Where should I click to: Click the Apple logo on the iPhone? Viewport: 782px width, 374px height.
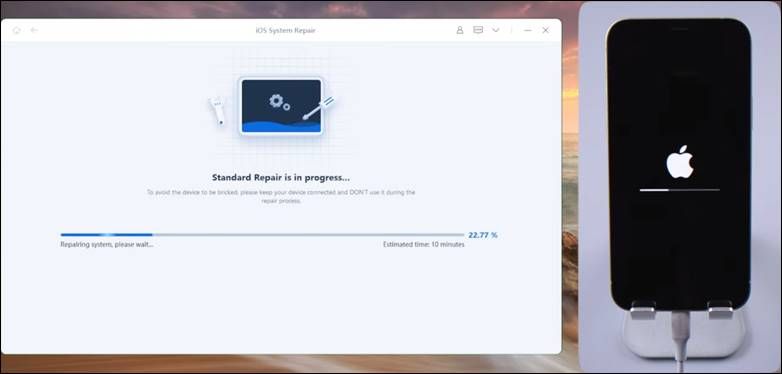tap(680, 162)
